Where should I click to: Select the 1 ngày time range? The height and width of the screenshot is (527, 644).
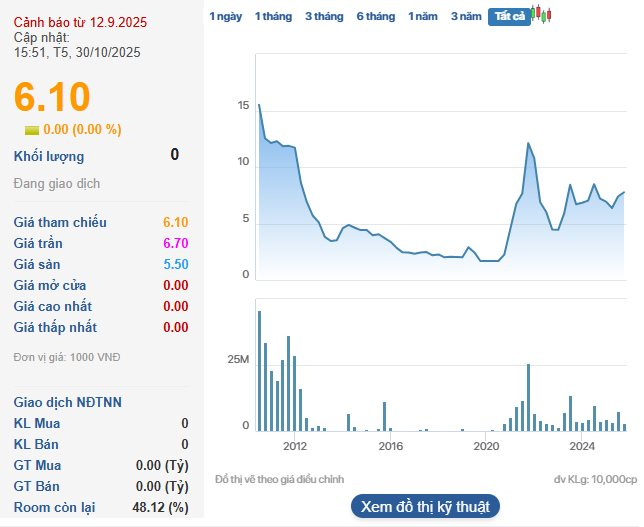225,16
